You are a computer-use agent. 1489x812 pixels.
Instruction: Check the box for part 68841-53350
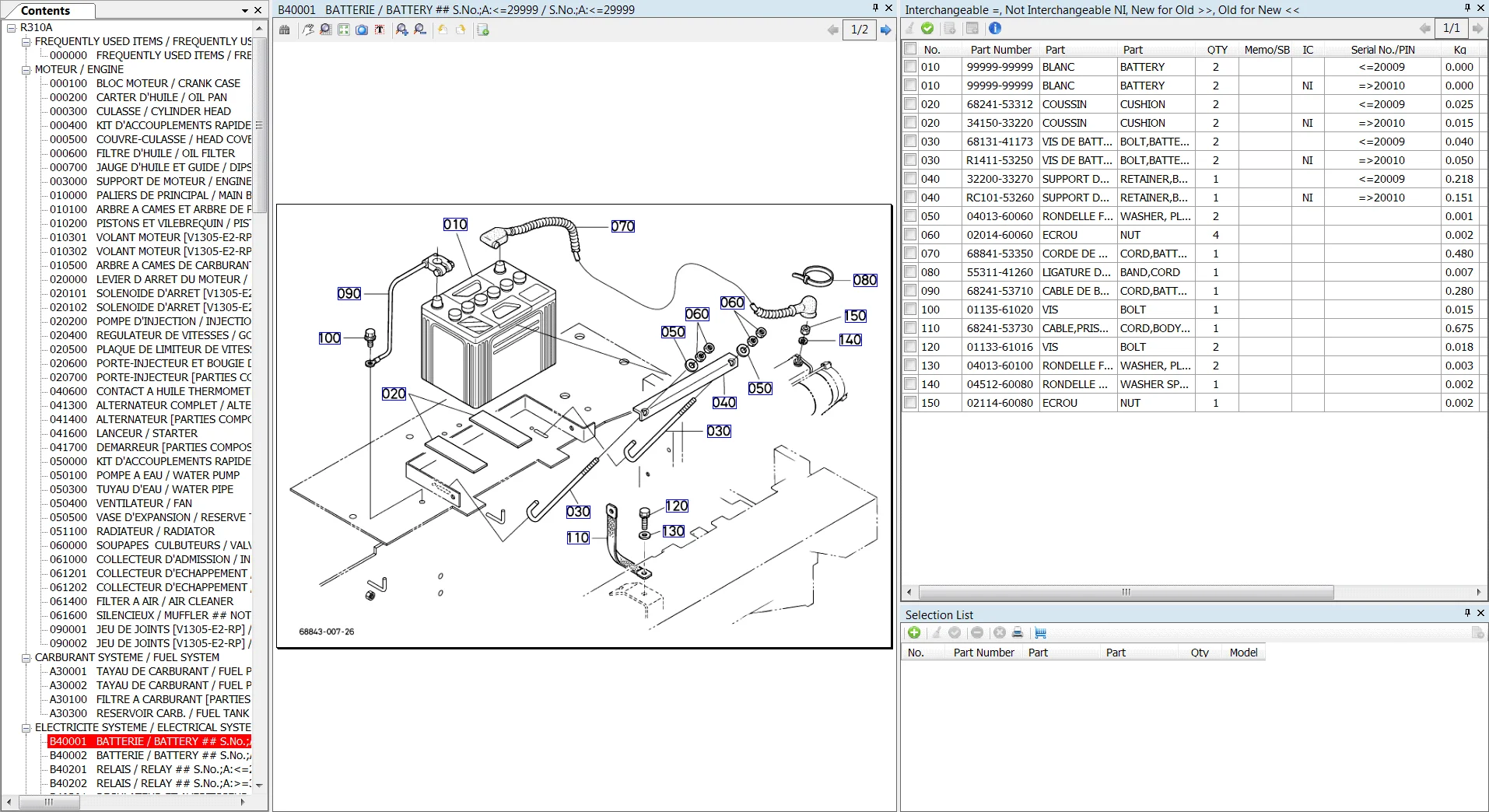[x=910, y=254]
